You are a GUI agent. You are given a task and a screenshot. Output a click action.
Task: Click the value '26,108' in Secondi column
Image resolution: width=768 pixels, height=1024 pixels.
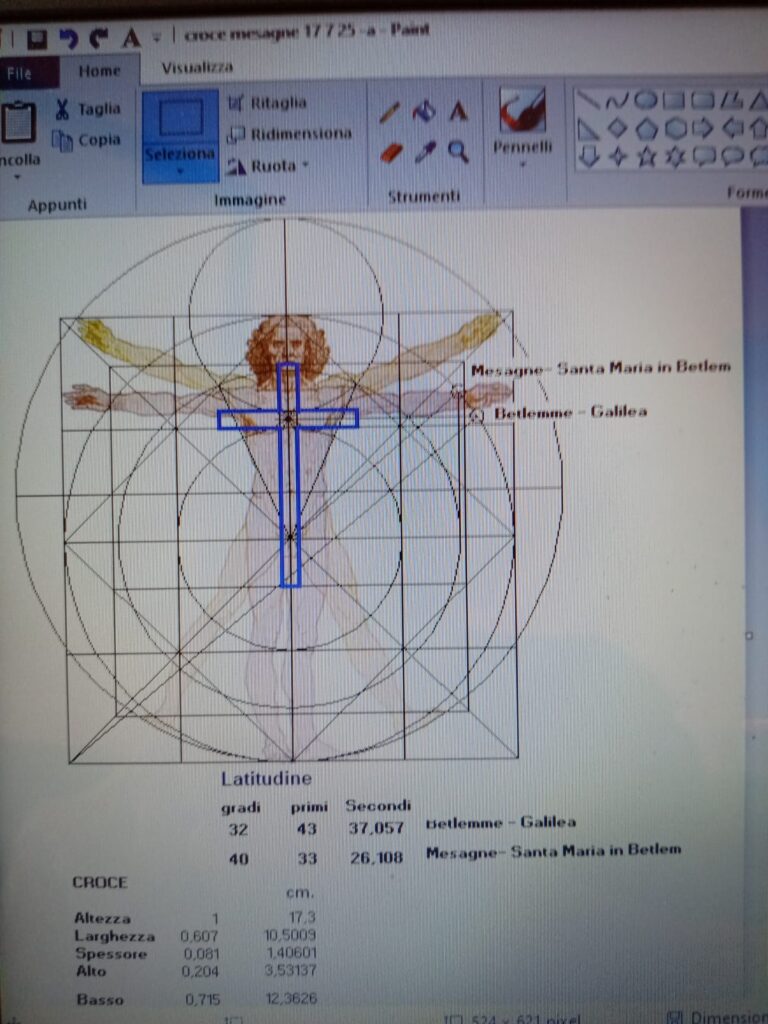(376, 857)
